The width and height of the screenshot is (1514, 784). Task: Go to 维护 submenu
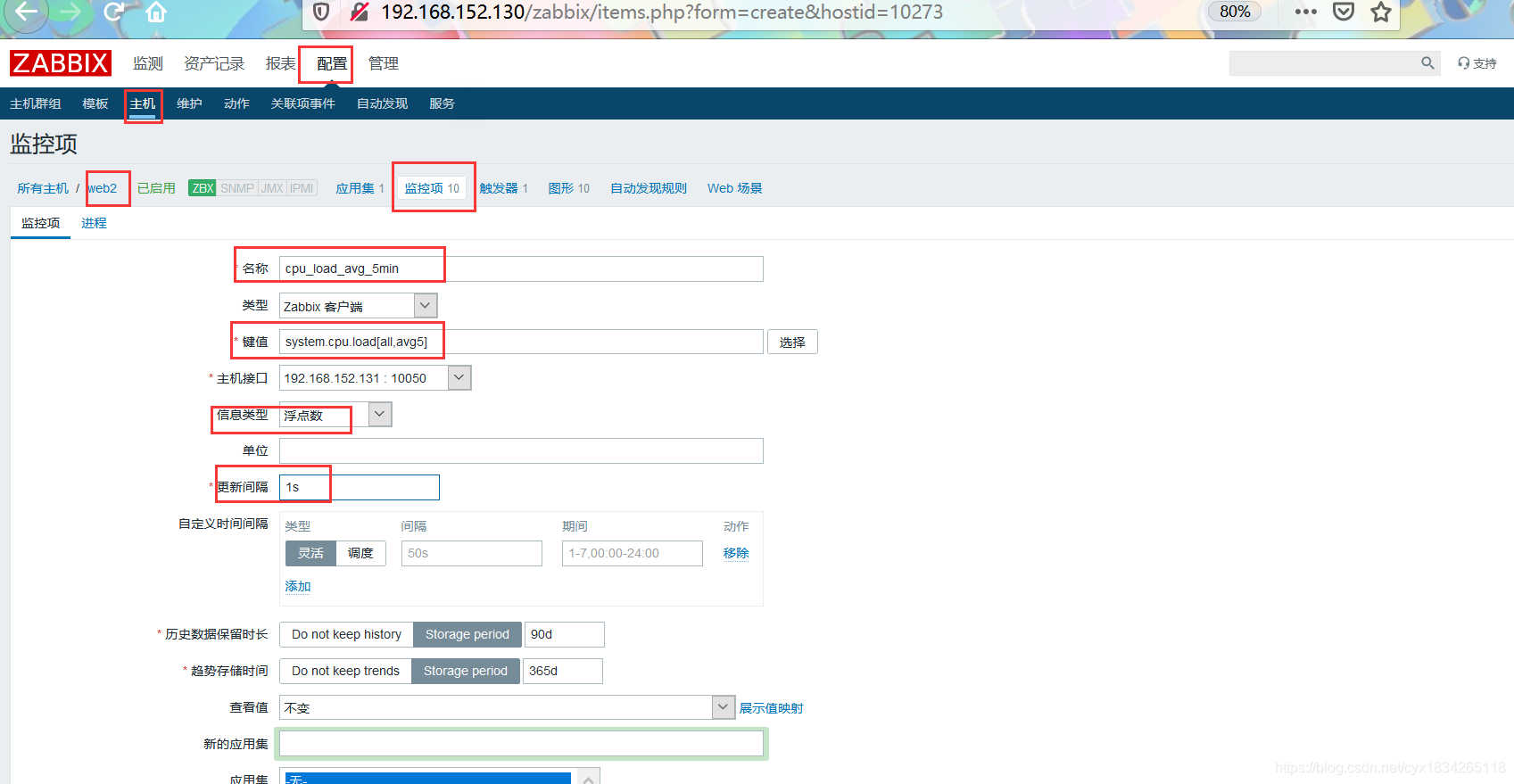189,103
